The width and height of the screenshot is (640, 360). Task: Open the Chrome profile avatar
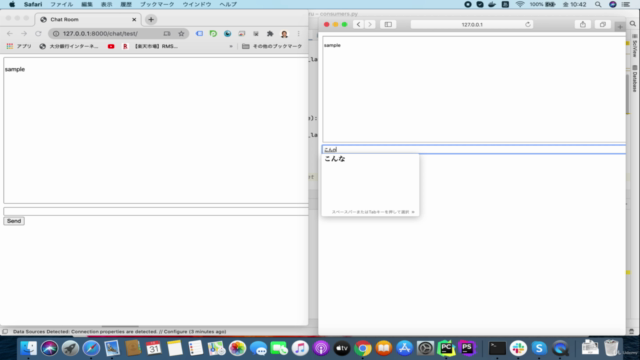(x=284, y=33)
